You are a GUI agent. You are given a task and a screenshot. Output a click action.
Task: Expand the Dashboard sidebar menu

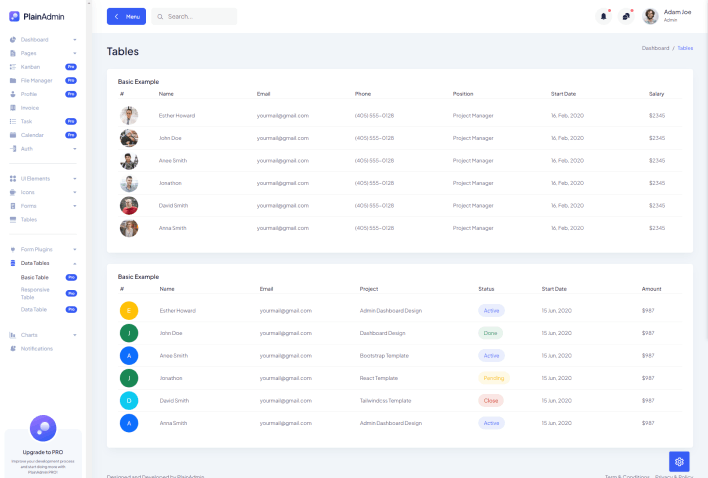point(42,39)
